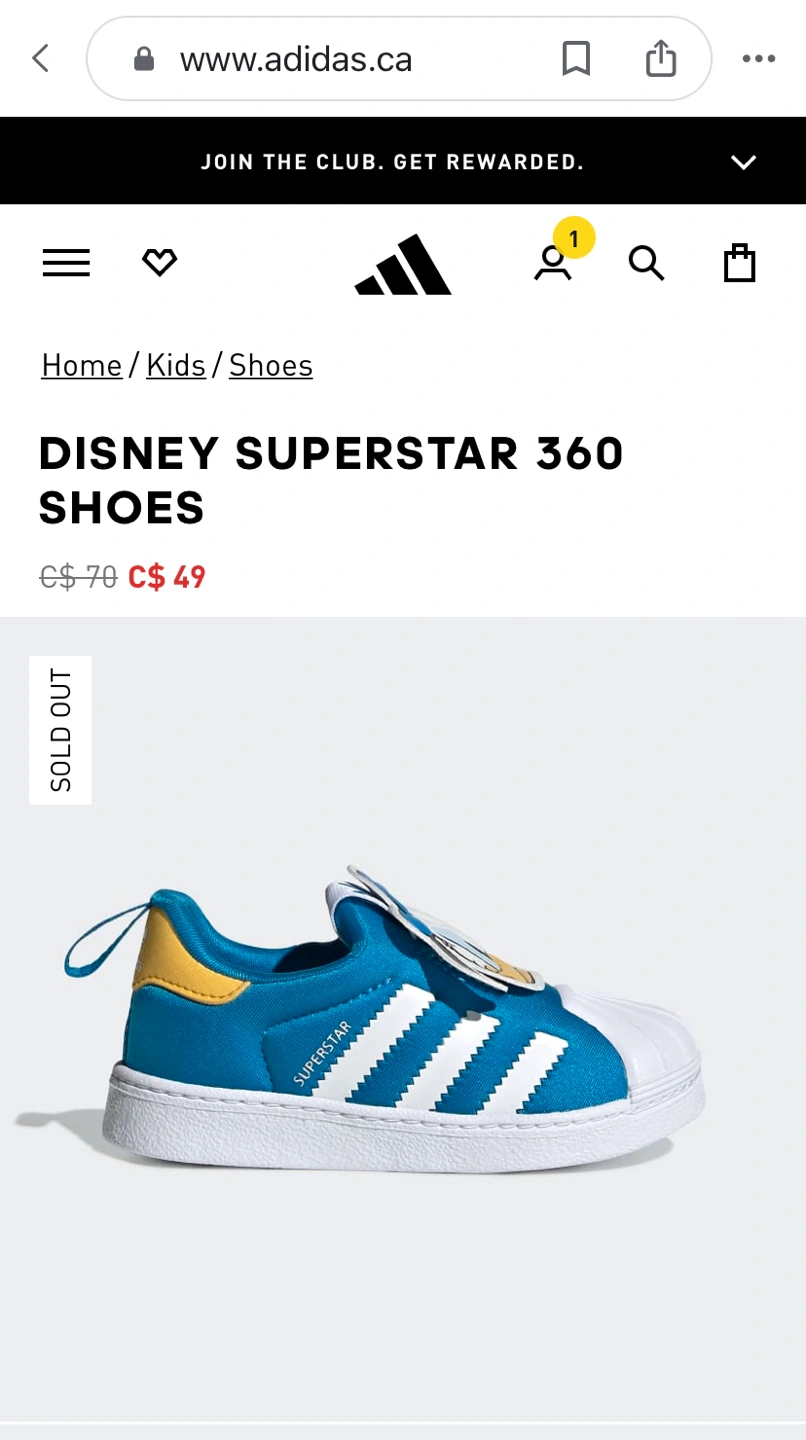Viewport: 806px width, 1440px height.
Task: Go to the Home breadcrumb
Action: pos(81,366)
